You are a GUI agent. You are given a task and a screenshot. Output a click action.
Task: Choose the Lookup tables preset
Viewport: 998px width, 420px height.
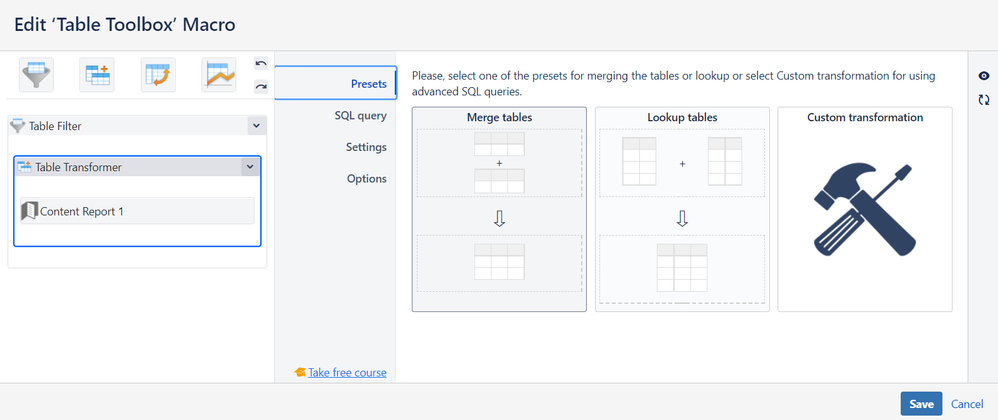point(682,210)
